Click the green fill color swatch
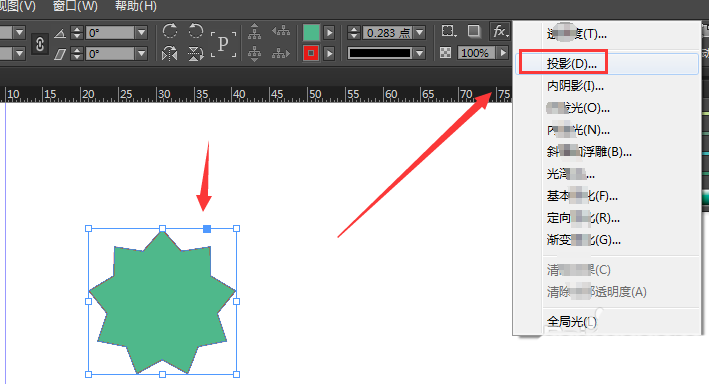The width and height of the screenshot is (709, 384). [311, 33]
